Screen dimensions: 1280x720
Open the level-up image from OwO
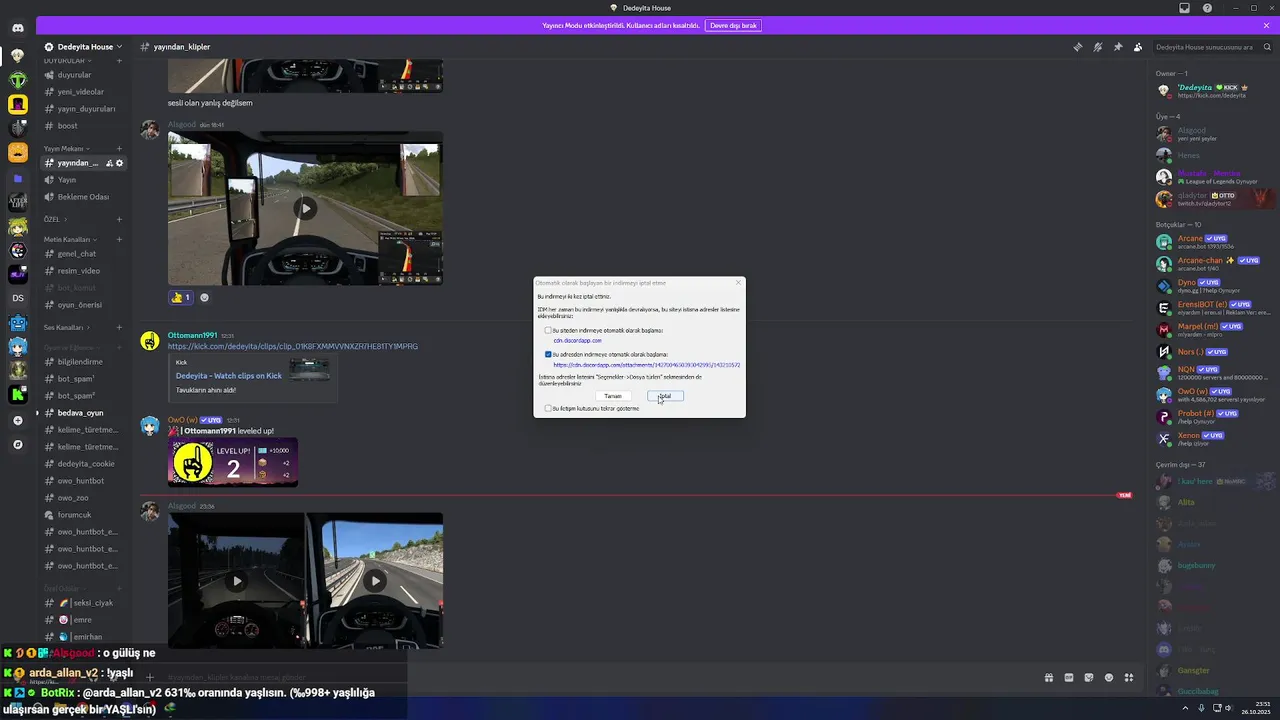pyautogui.click(x=233, y=463)
